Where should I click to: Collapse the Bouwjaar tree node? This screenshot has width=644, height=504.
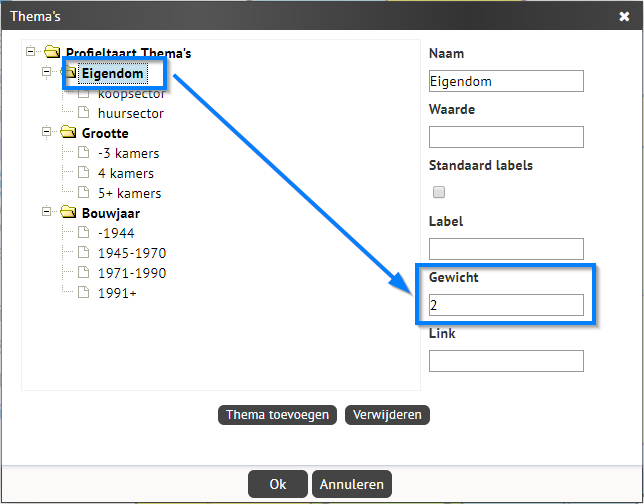tap(46, 212)
